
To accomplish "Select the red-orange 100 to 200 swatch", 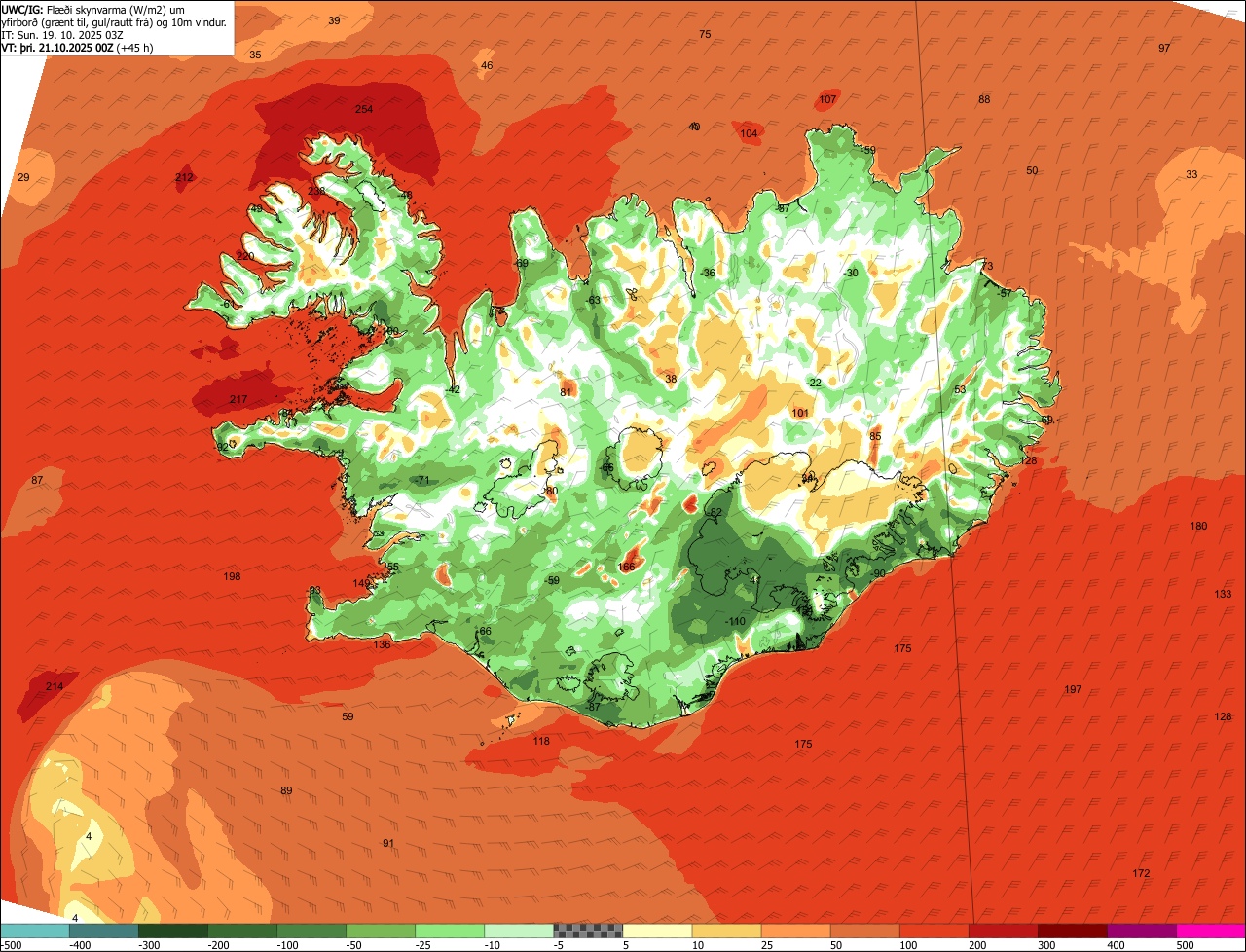I will click(x=934, y=931).
